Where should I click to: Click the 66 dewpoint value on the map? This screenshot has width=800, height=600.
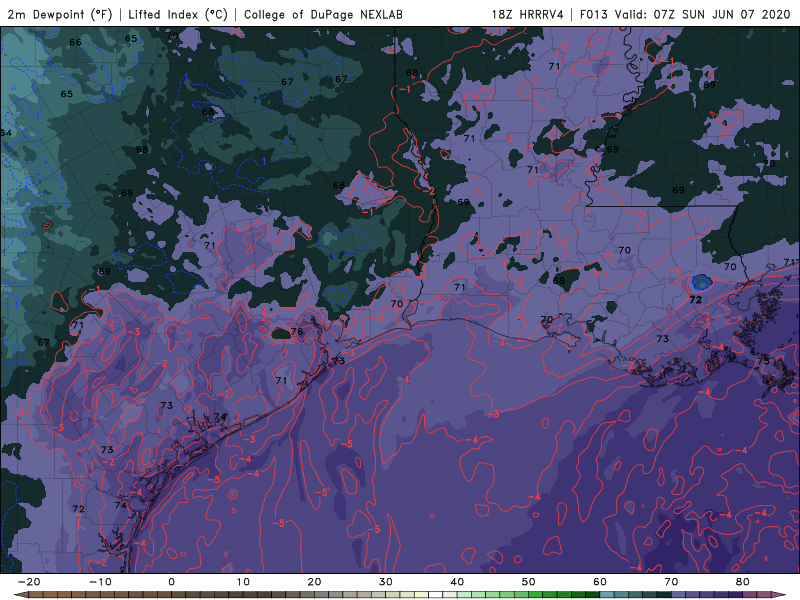click(75, 42)
